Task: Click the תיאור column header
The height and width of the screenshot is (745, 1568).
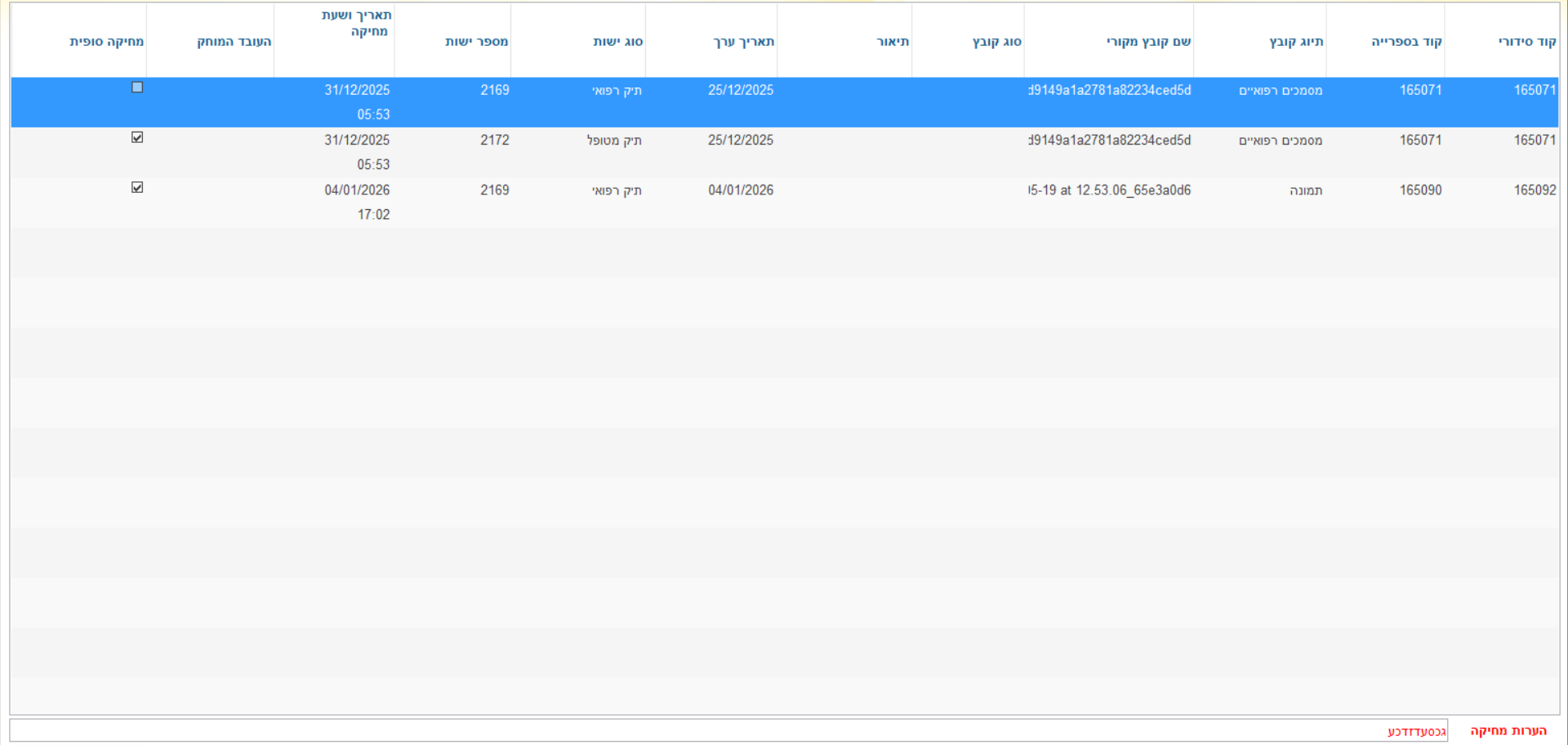Action: pos(893,42)
